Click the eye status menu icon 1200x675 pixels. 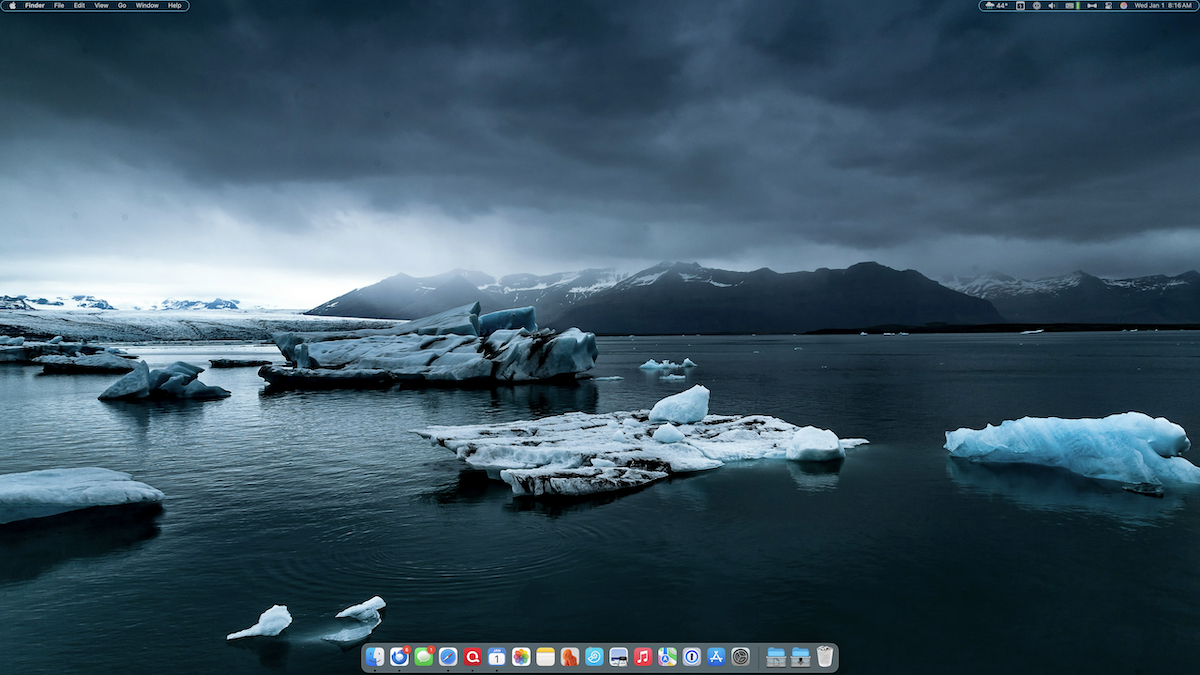coord(1036,5)
